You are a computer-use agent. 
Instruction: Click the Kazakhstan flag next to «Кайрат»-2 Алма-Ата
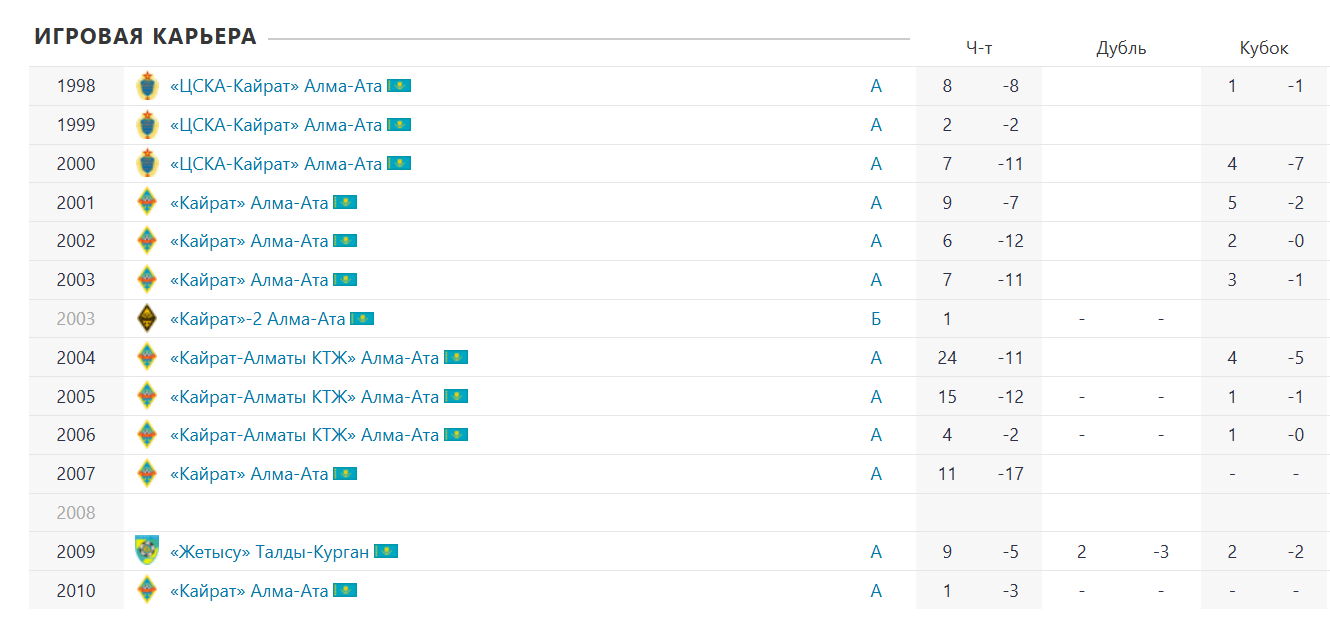(362, 319)
